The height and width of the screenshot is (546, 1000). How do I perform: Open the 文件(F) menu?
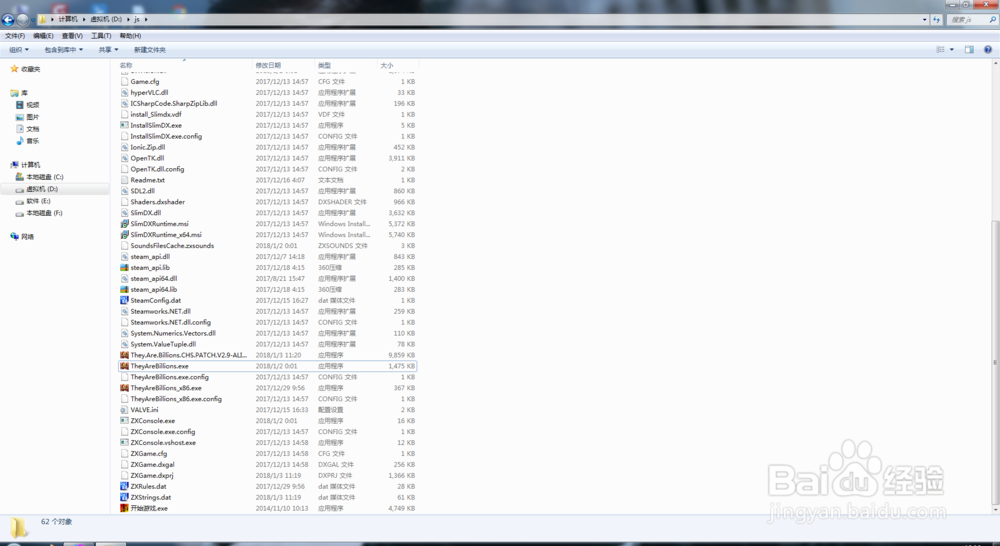[15, 36]
